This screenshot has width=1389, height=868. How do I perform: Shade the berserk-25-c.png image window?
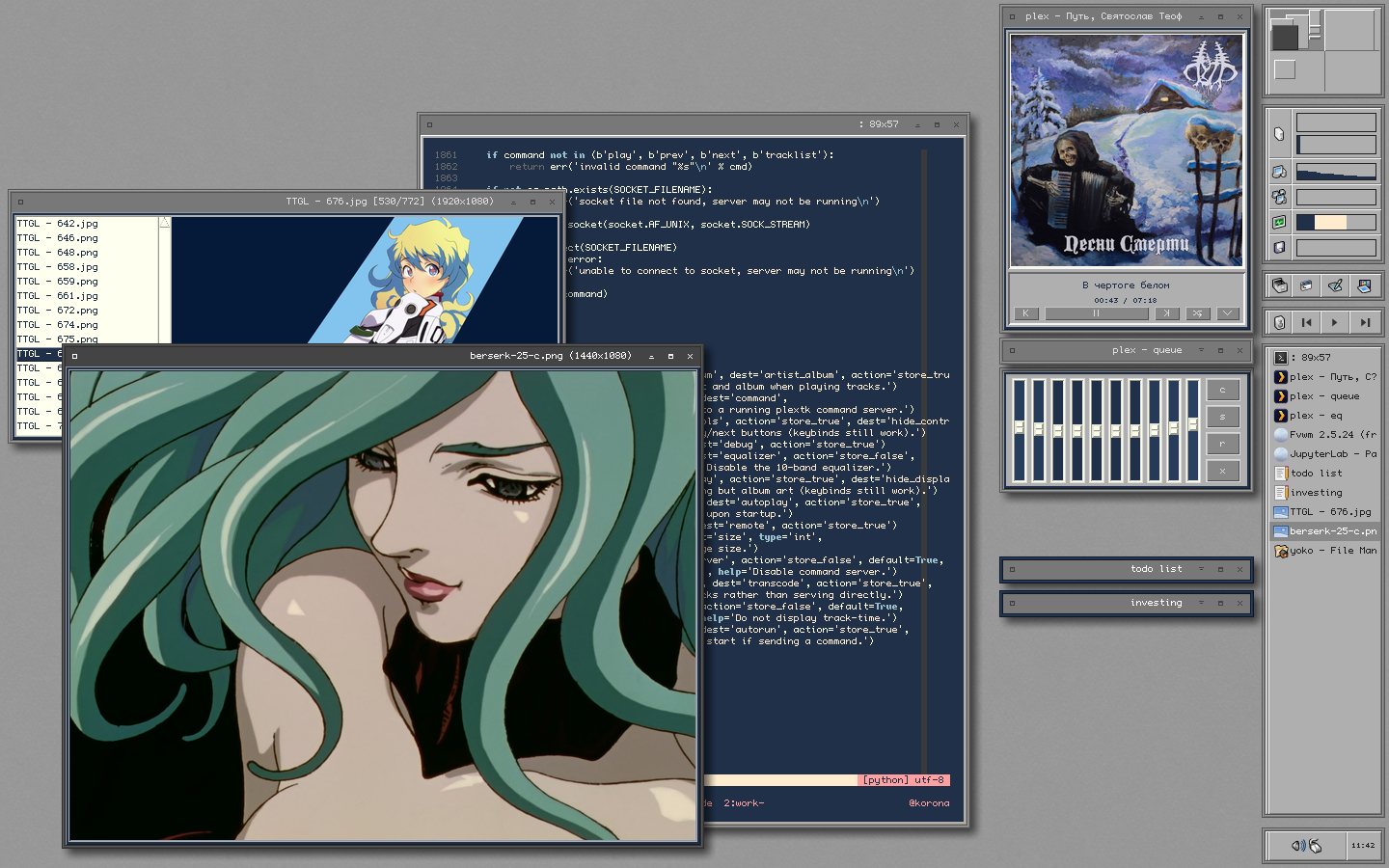point(651,356)
